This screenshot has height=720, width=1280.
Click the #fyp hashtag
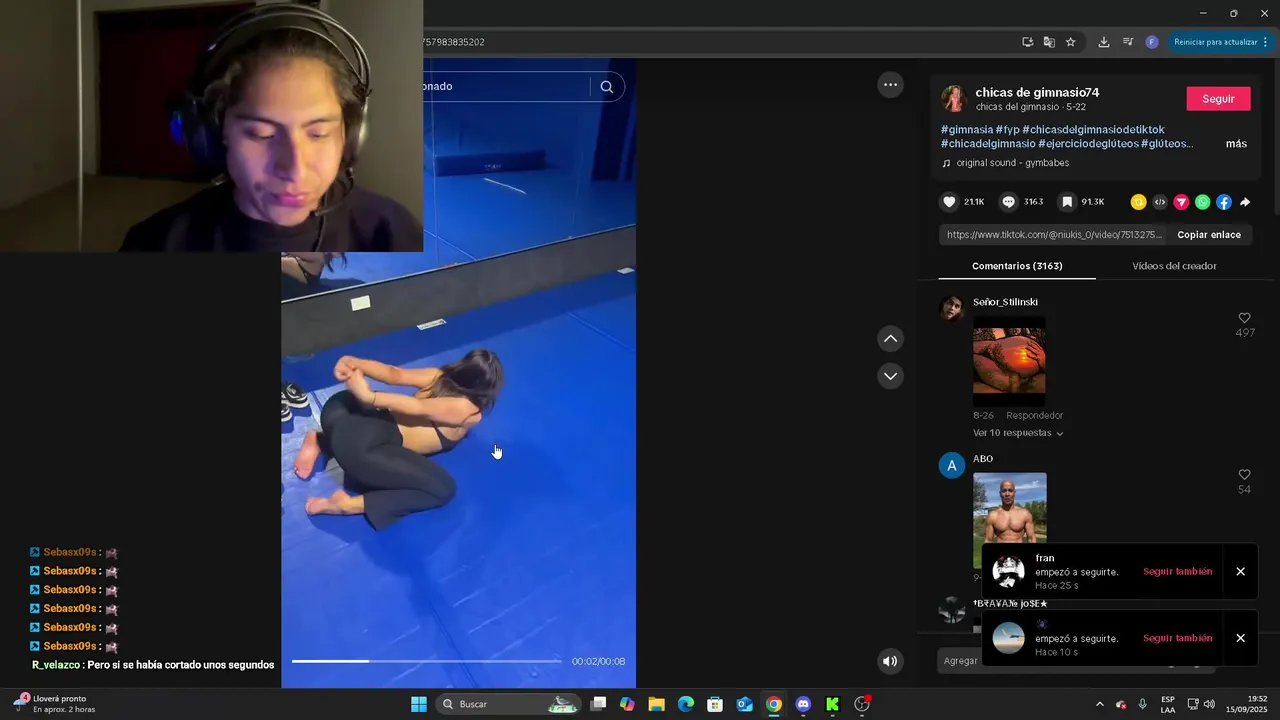1007,130
